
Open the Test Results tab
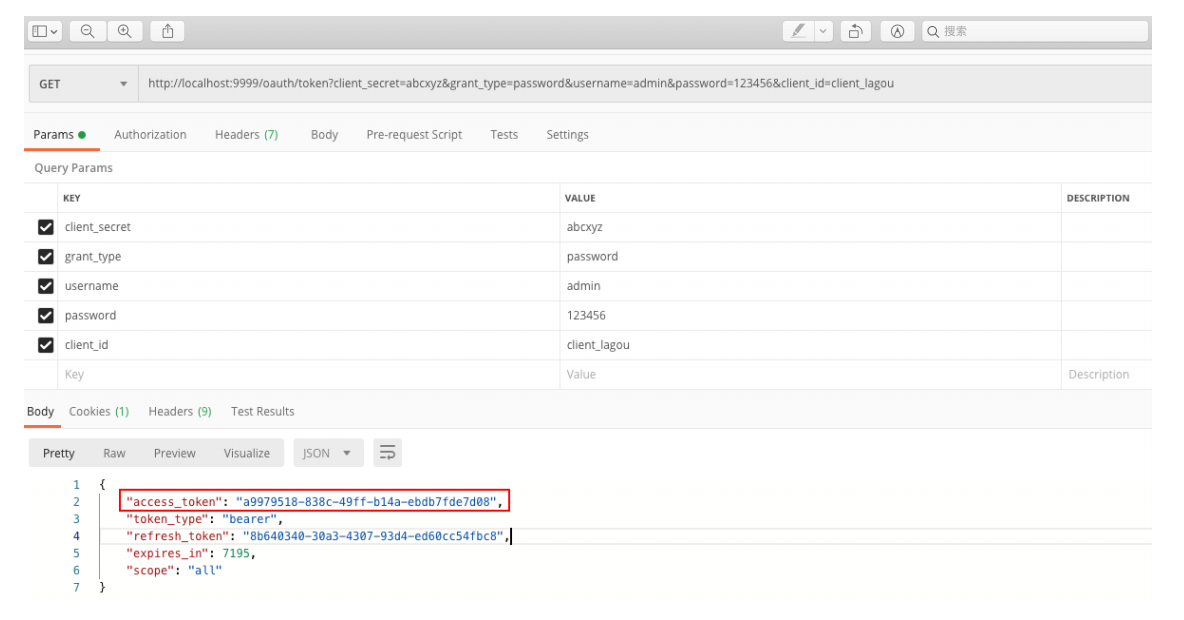click(x=263, y=412)
